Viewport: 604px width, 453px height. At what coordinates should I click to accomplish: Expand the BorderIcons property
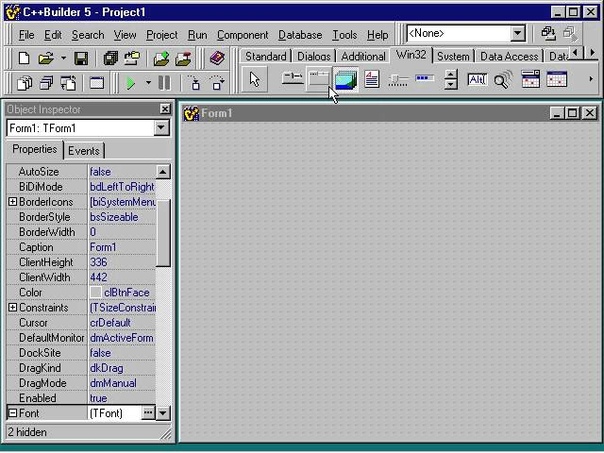coord(13,201)
